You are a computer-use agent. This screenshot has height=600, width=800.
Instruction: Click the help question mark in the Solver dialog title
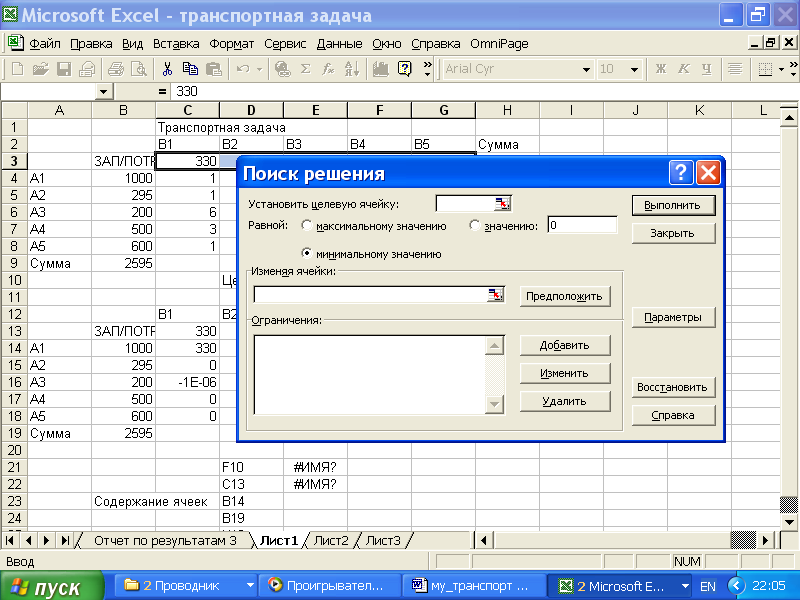coord(681,173)
